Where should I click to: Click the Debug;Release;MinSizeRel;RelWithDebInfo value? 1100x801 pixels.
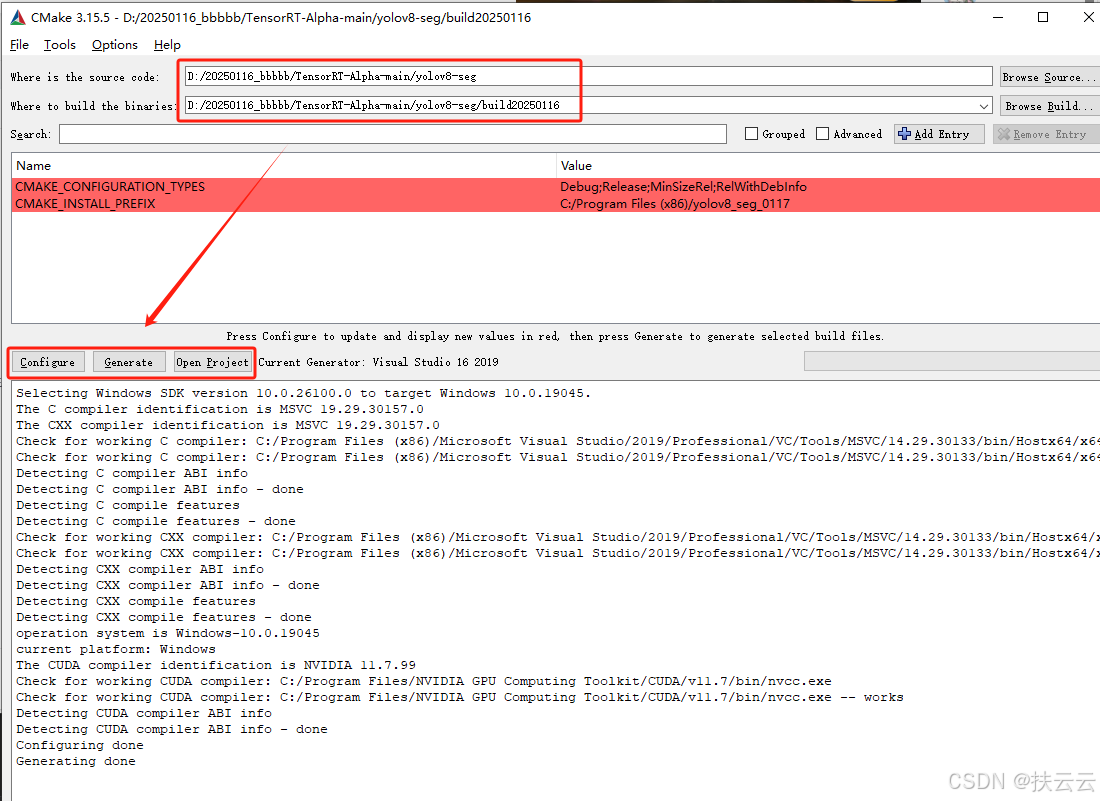click(x=683, y=187)
